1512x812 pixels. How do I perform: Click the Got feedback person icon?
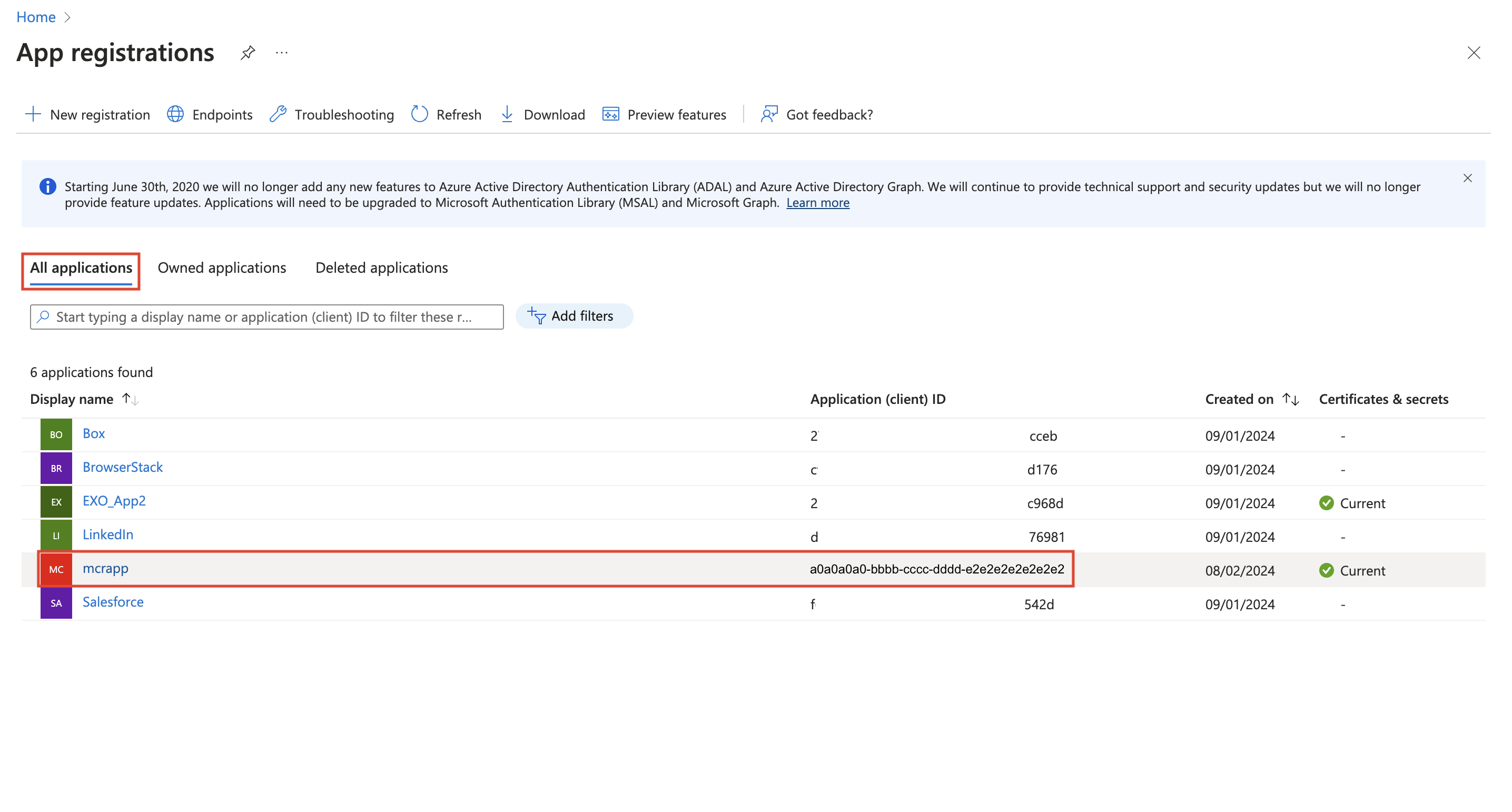769,114
